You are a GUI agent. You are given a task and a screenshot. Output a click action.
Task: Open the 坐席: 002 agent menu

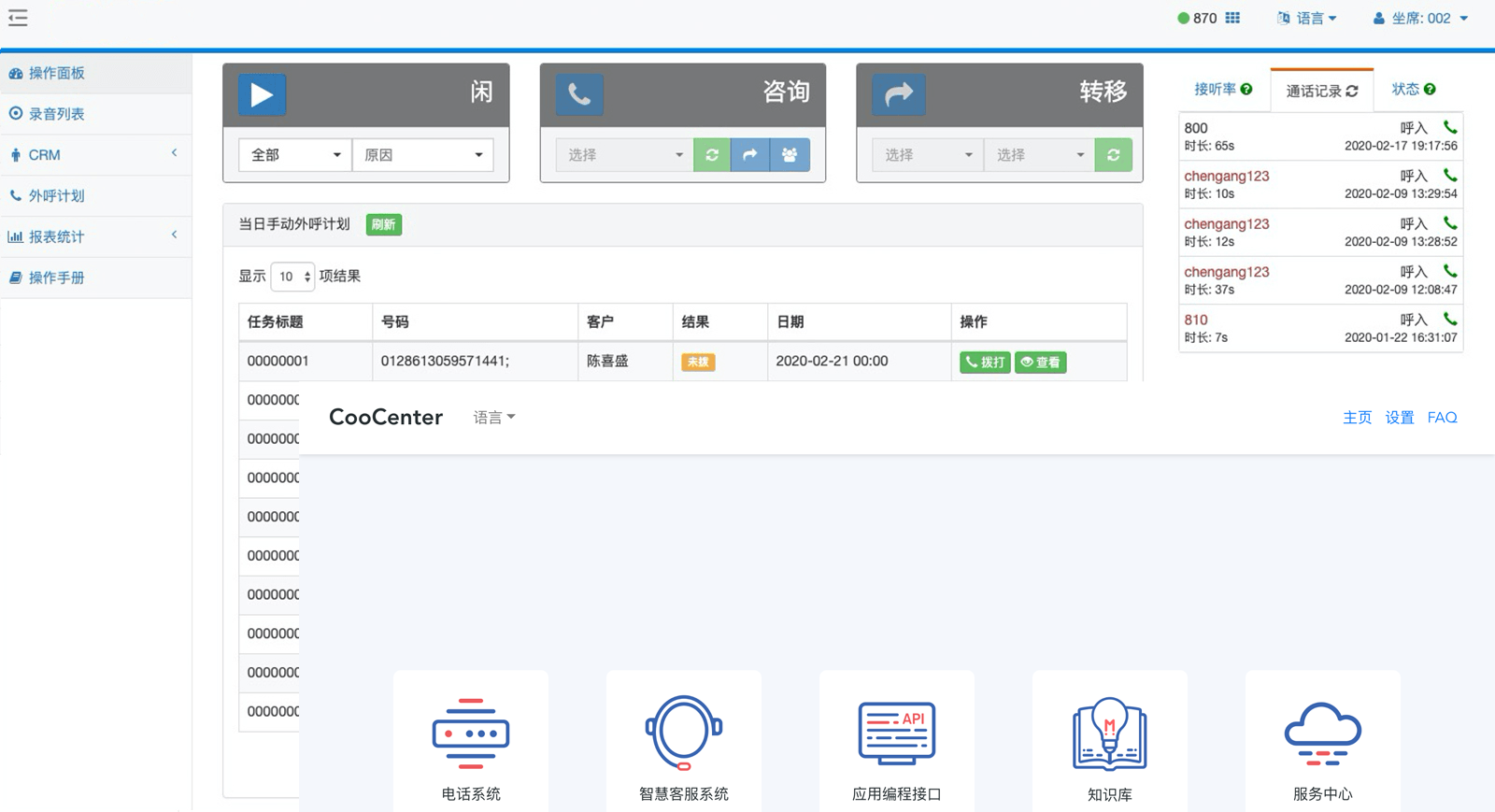1420,19
